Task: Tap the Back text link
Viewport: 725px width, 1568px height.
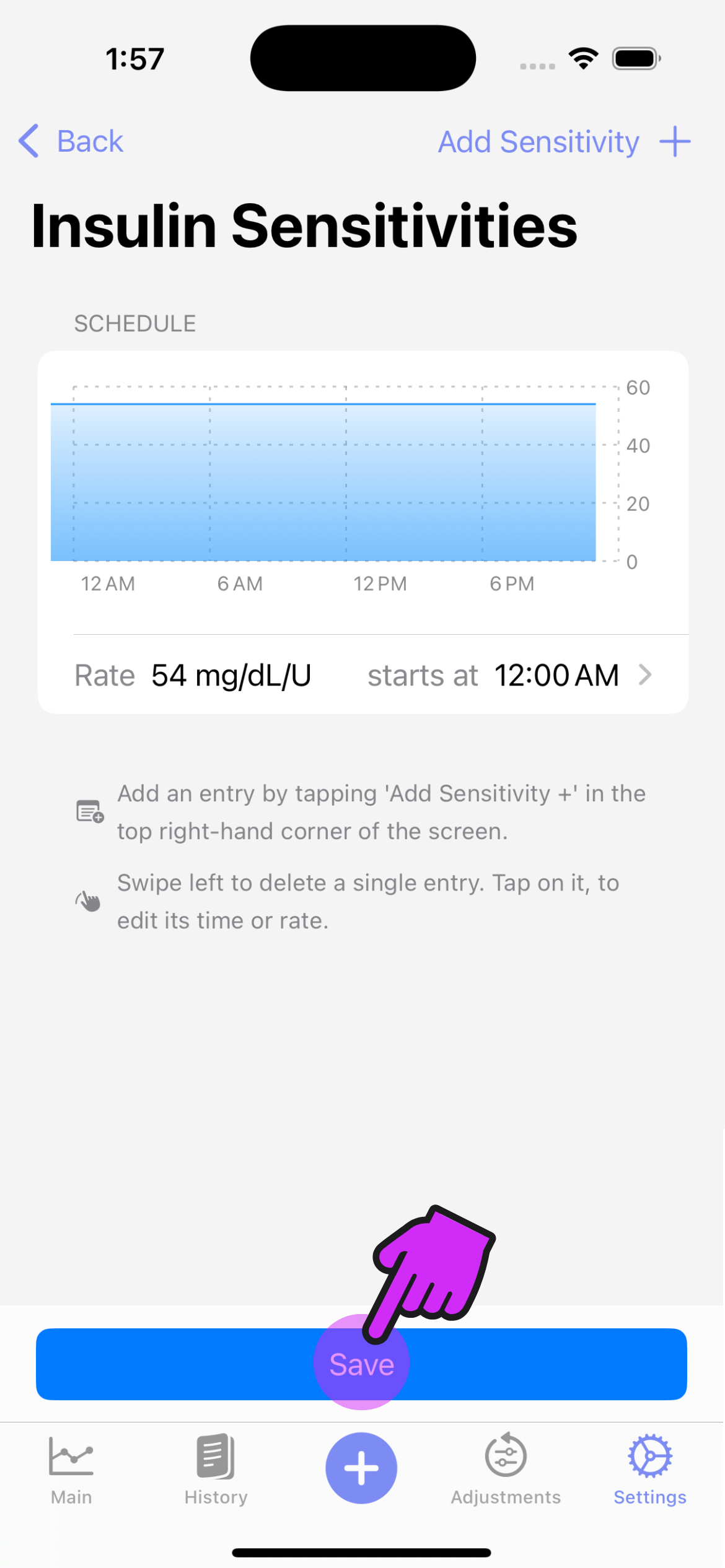Action: 90,141
